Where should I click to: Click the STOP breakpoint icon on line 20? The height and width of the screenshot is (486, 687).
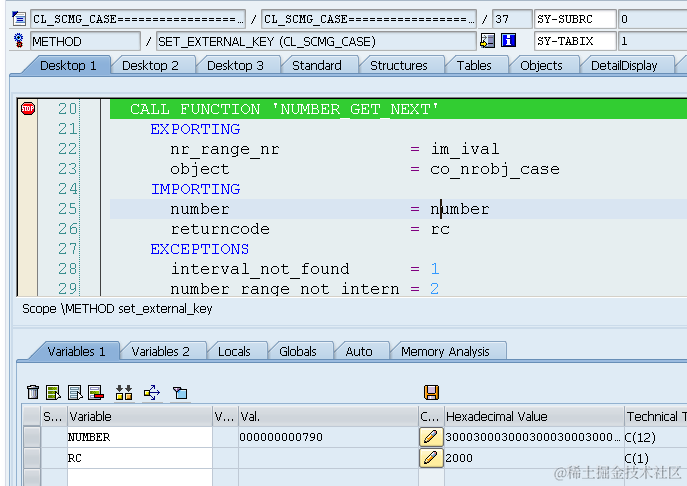28,108
